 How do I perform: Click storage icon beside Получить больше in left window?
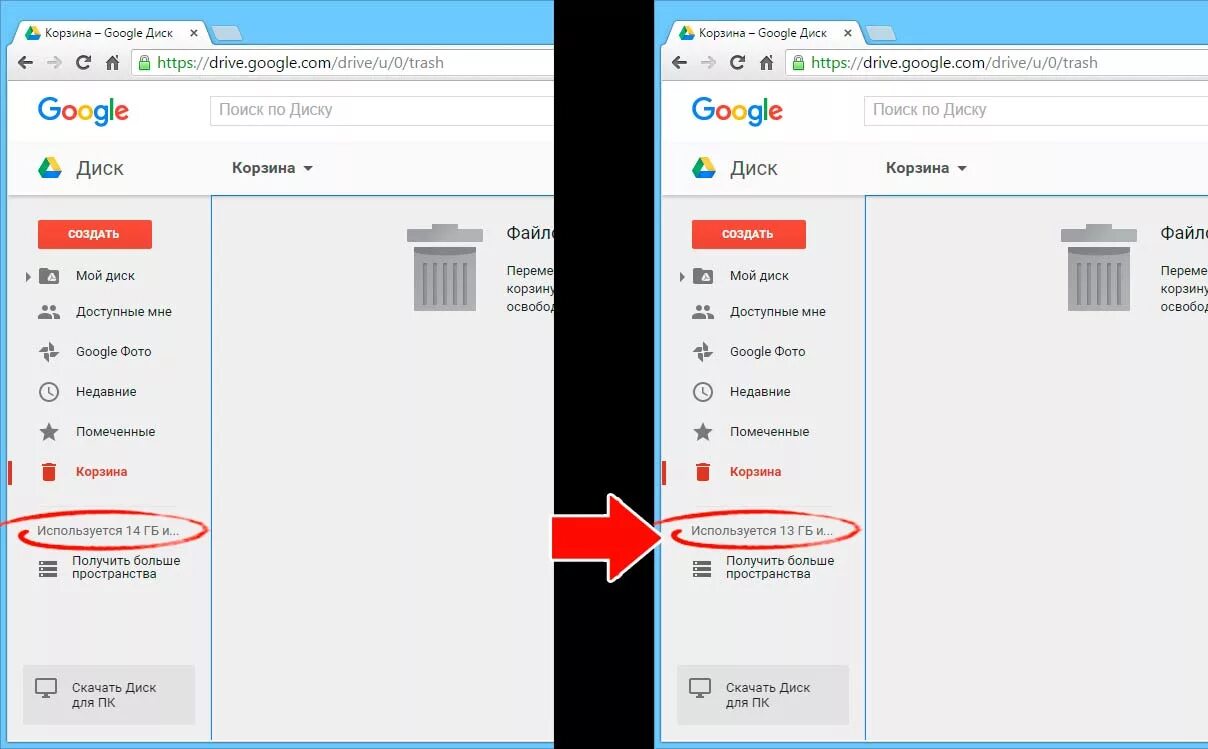[48, 568]
